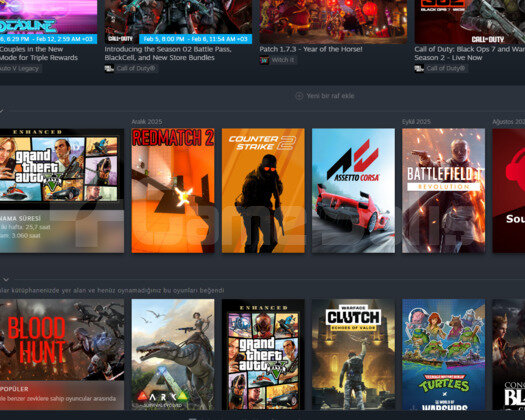Select the Warface Clutch game cover

[x=353, y=354]
